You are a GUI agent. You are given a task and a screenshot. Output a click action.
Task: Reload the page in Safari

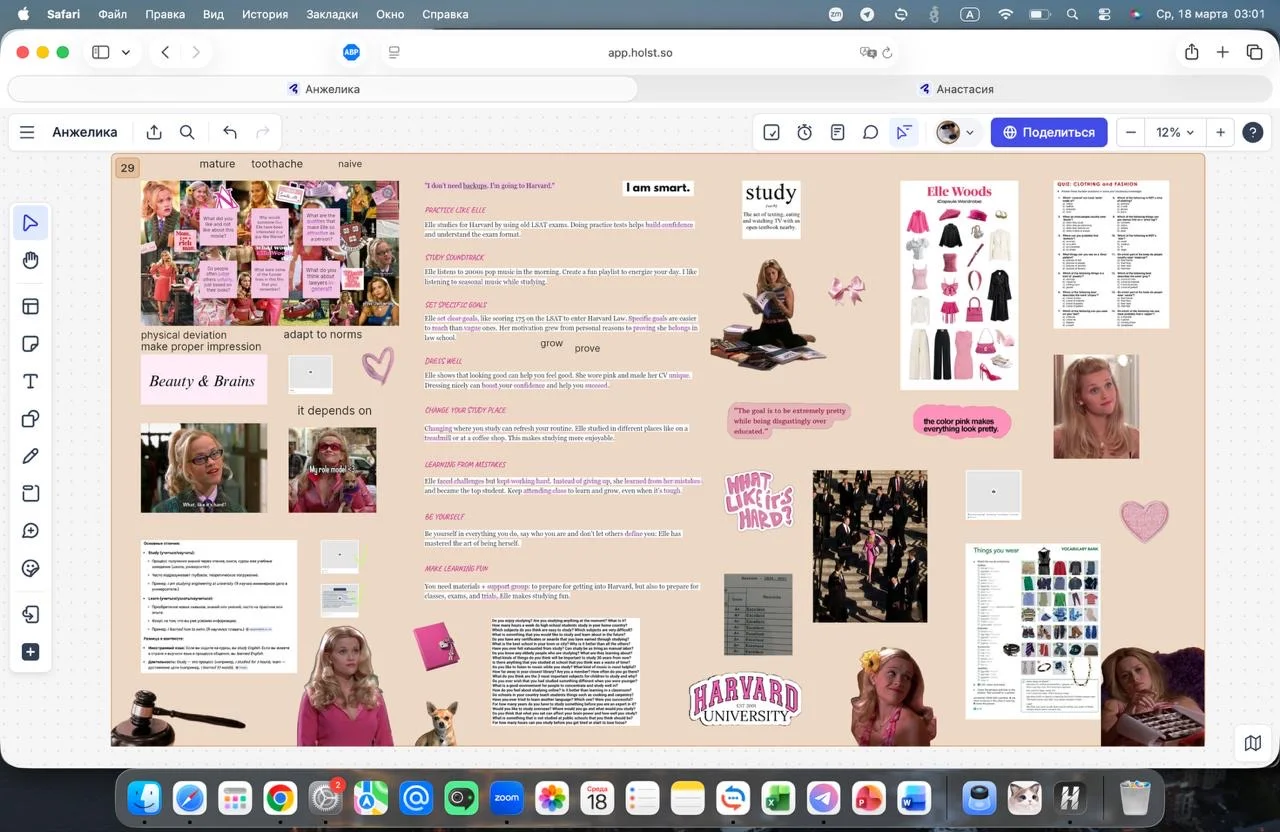pyautogui.click(x=887, y=52)
